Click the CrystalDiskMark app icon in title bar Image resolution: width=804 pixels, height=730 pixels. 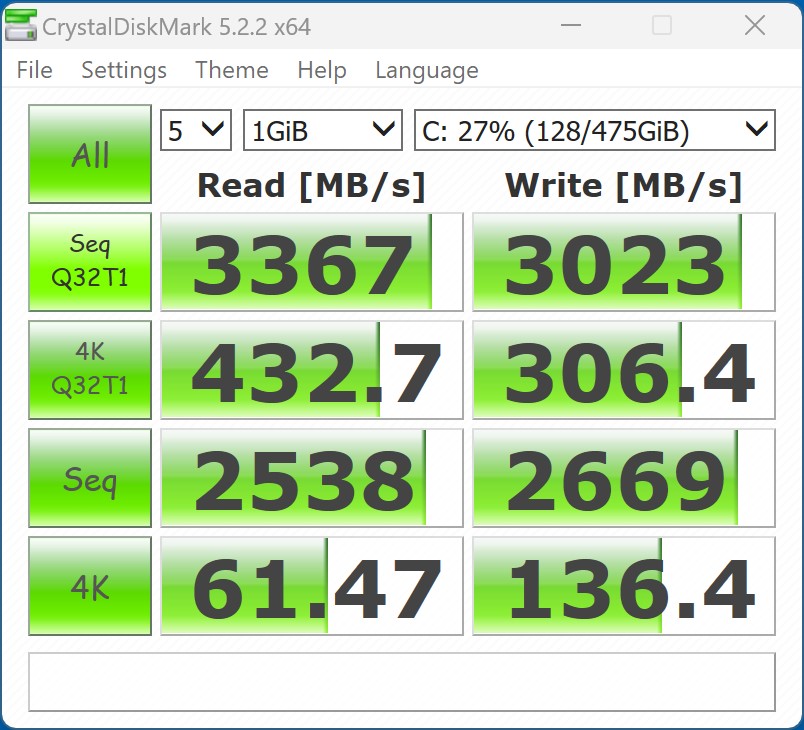coord(21,26)
